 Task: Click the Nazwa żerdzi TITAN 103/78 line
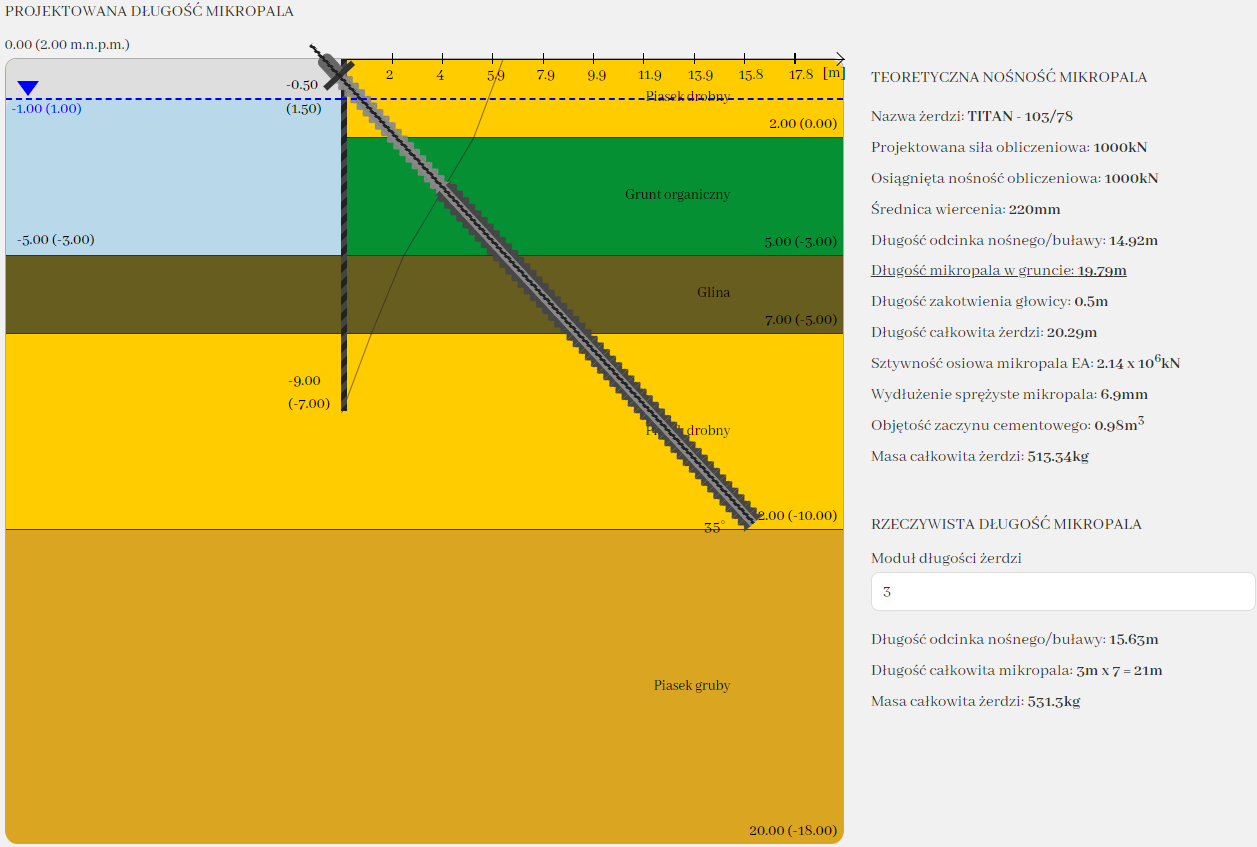(971, 116)
